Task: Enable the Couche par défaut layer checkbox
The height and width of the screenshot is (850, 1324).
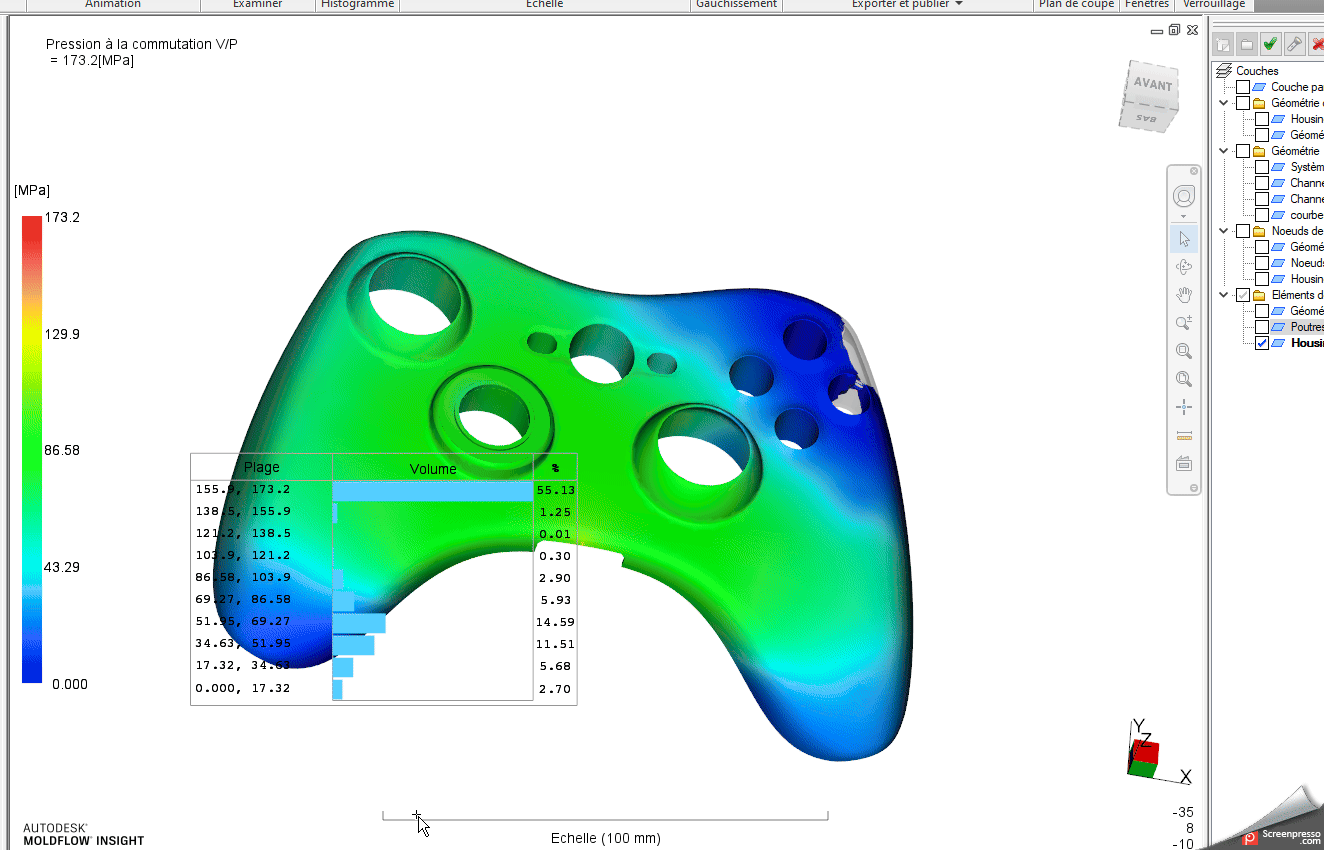Action: point(1243,87)
